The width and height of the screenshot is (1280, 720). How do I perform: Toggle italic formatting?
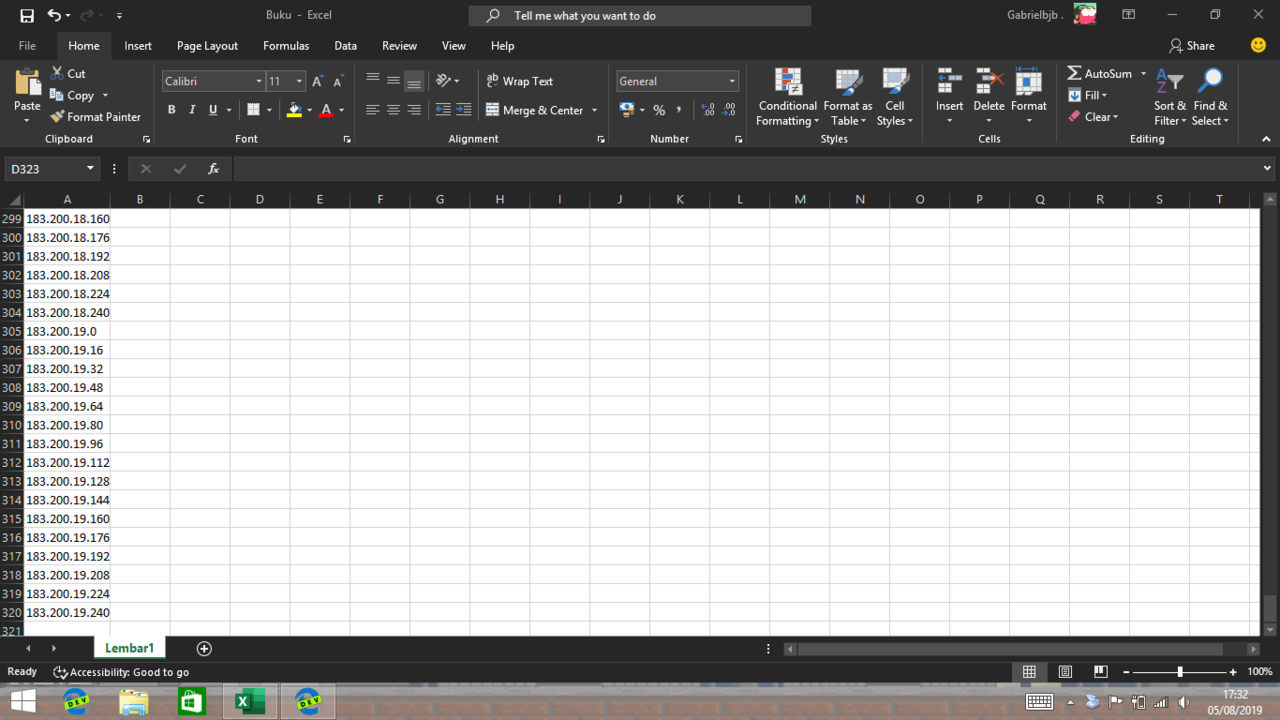[191, 110]
